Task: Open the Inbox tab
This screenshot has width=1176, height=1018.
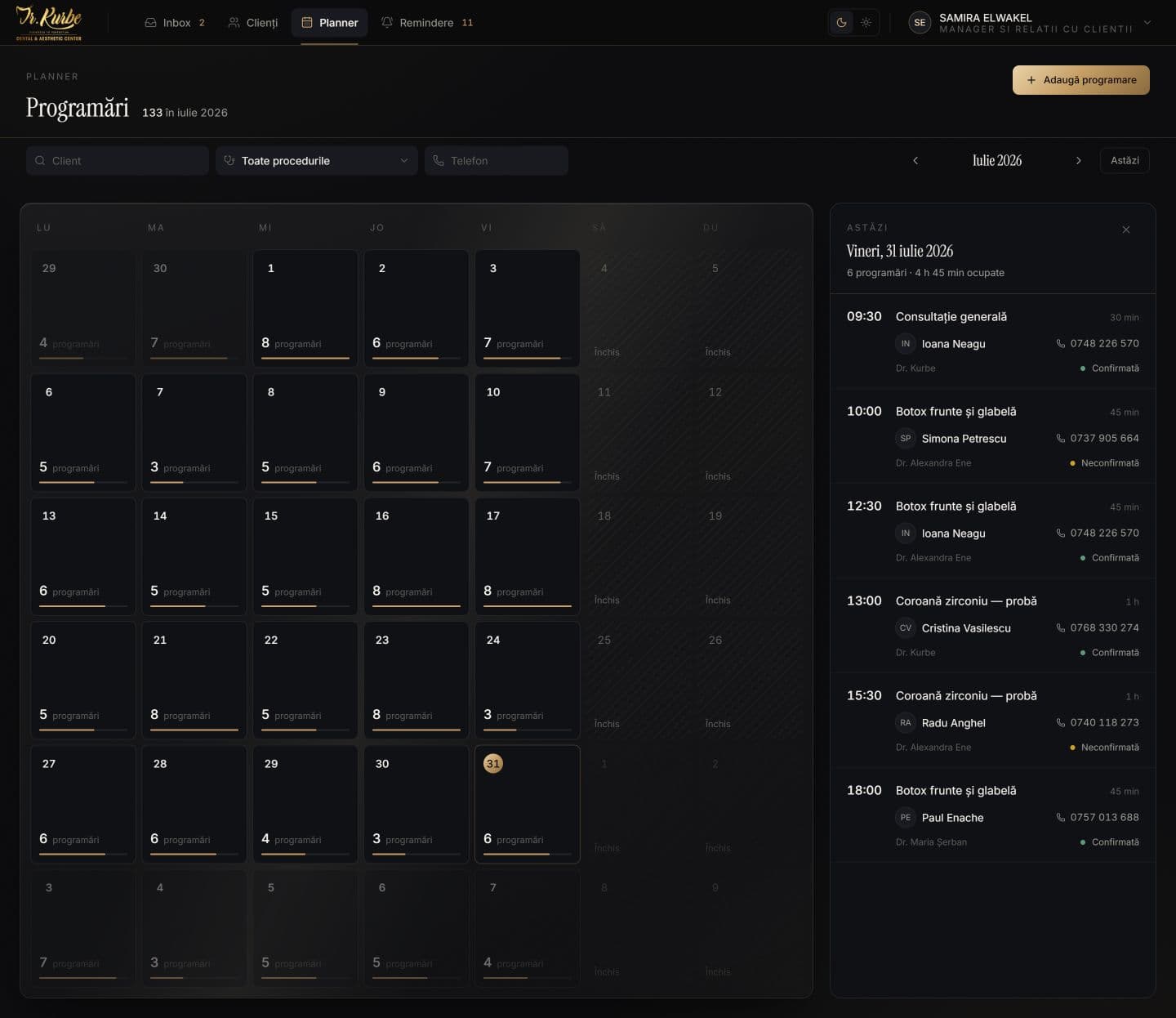Action: [175, 23]
